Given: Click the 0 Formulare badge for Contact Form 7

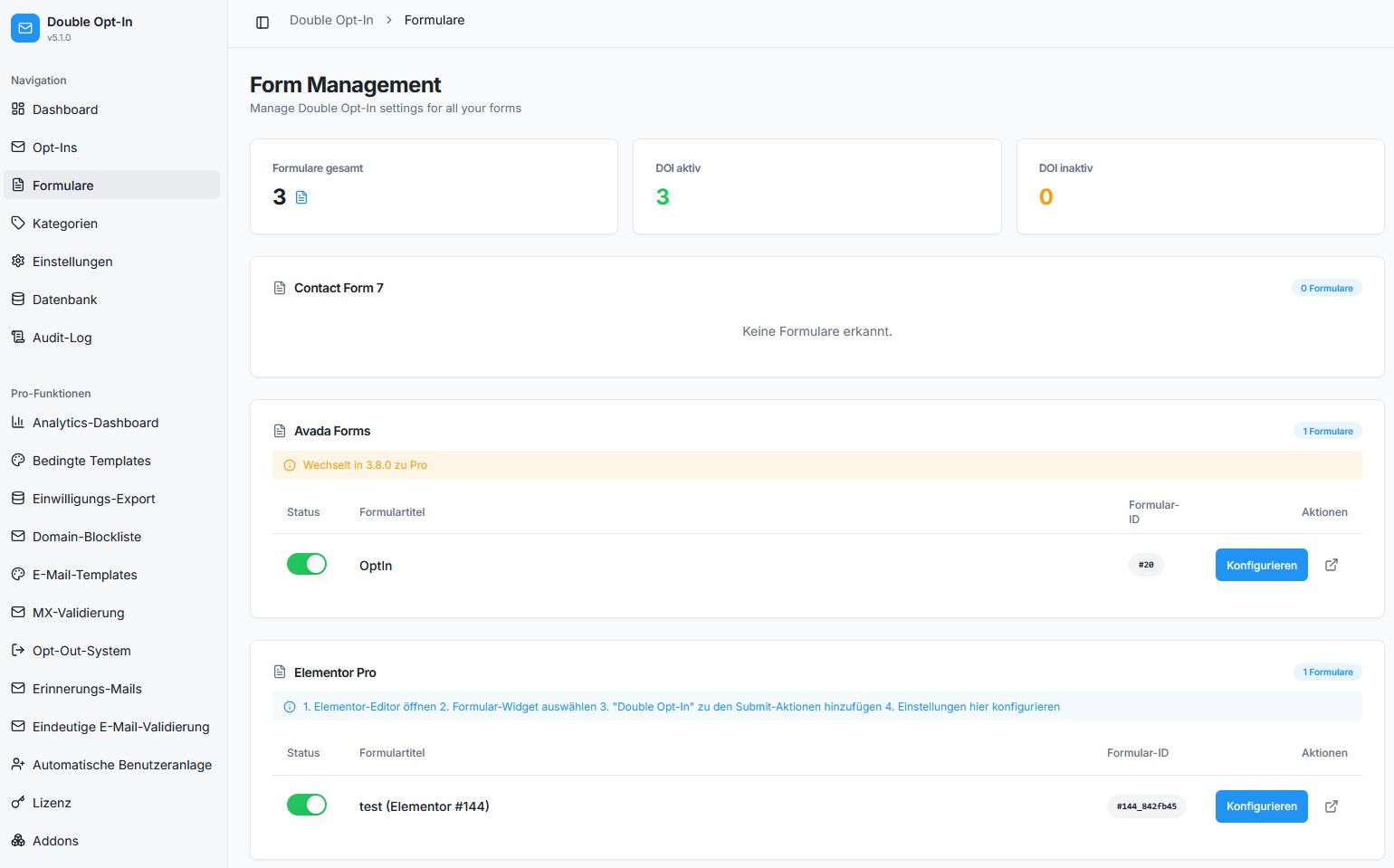Looking at the screenshot, I should tap(1327, 288).
